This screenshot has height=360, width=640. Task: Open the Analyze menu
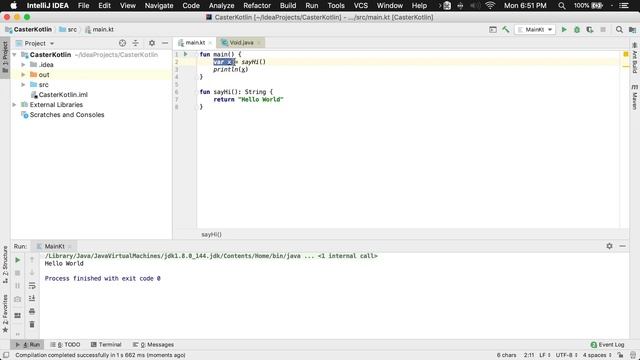[221, 6]
